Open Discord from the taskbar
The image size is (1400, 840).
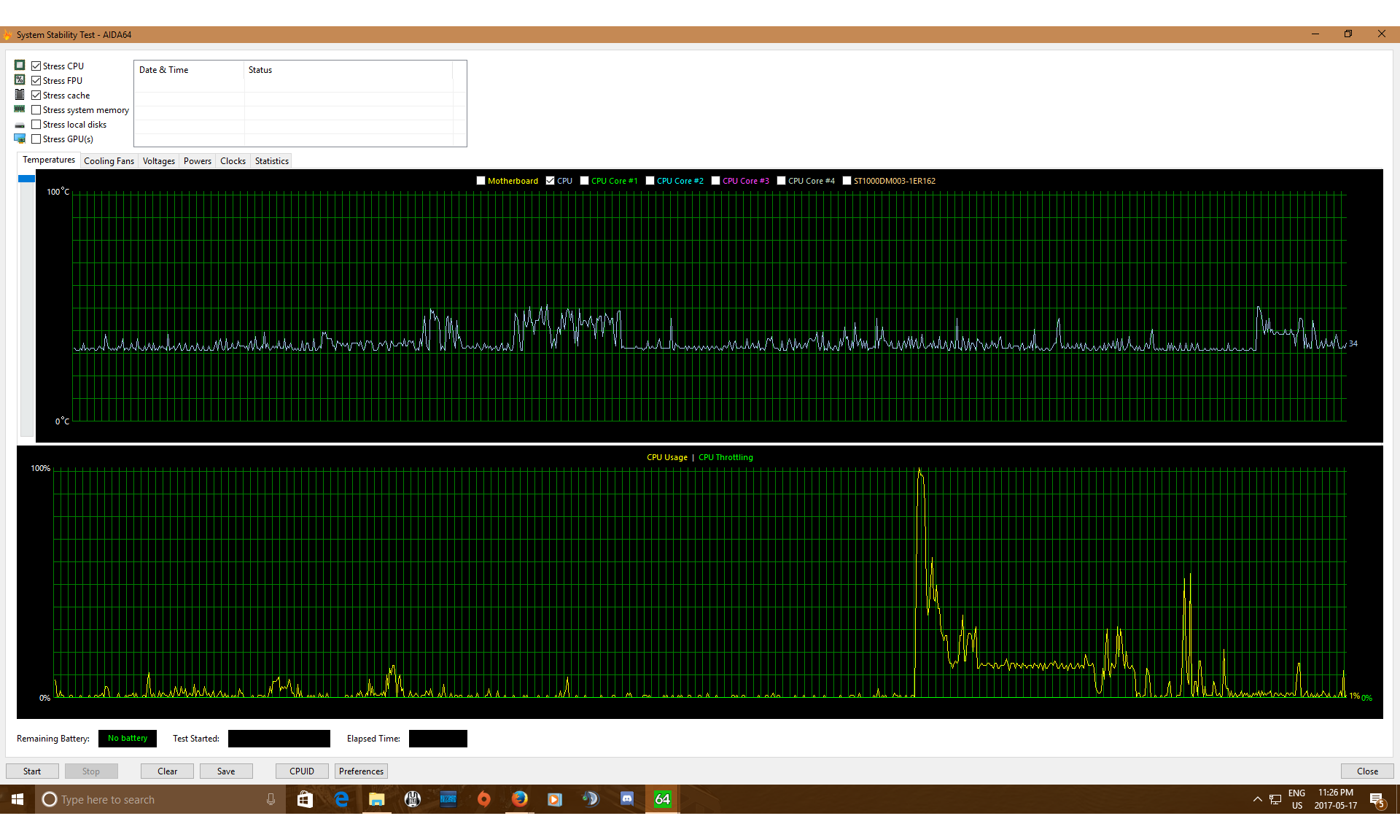(x=626, y=799)
